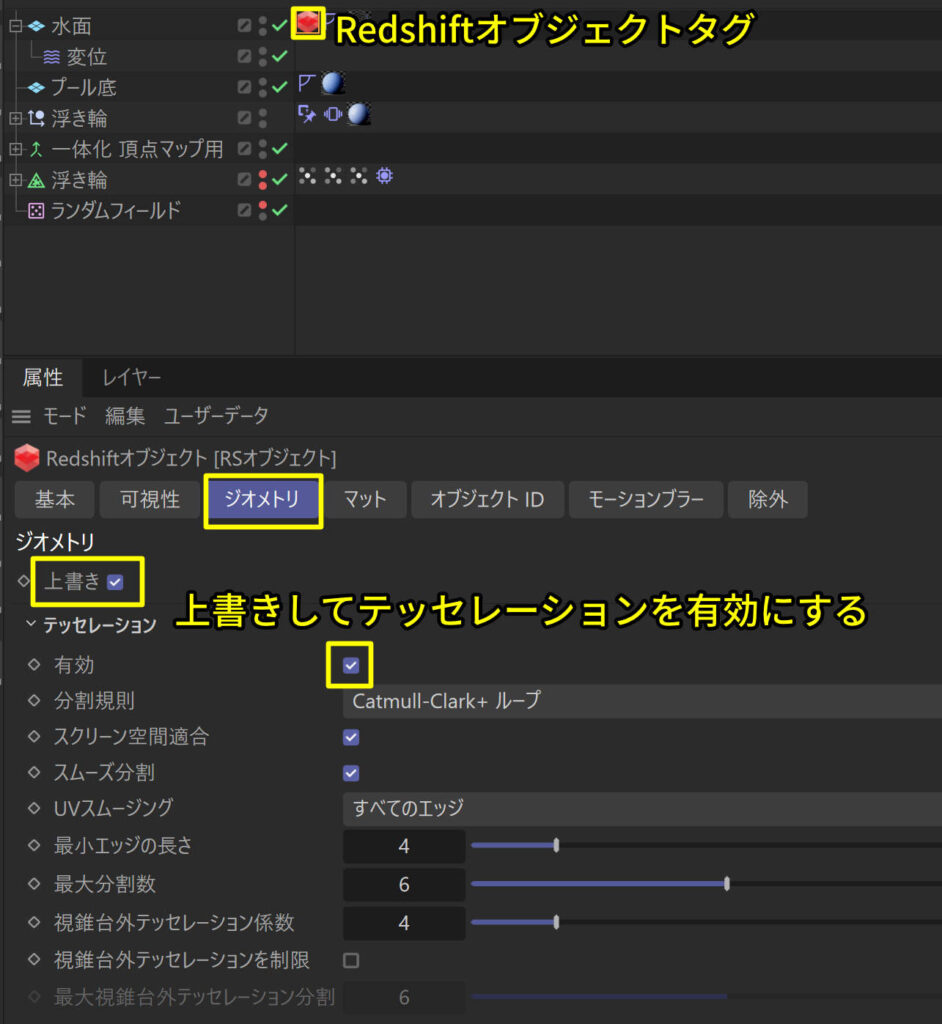Open the 編集 menu
This screenshot has width=942, height=1024.
pyautogui.click(x=125, y=416)
